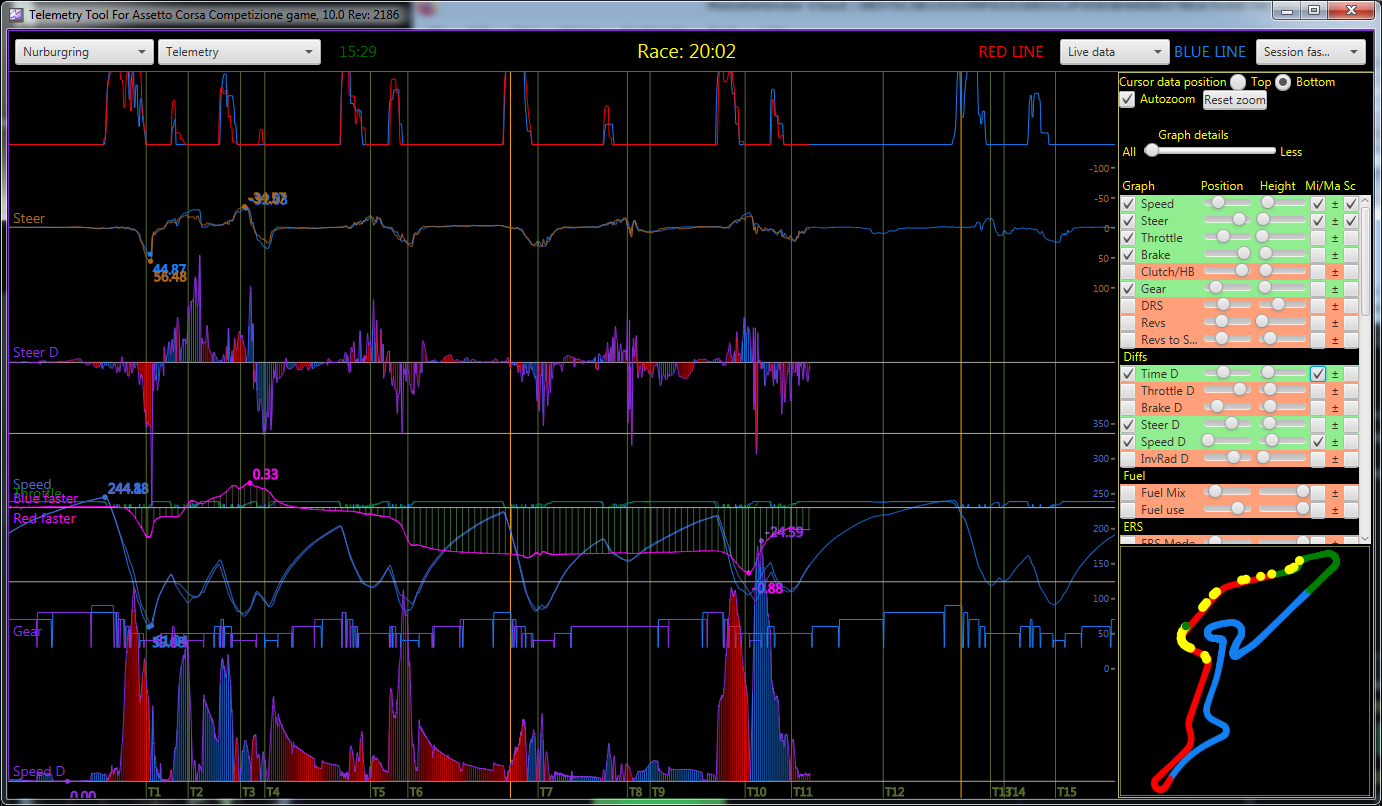Disable the Speed graph checkbox

(x=1128, y=203)
